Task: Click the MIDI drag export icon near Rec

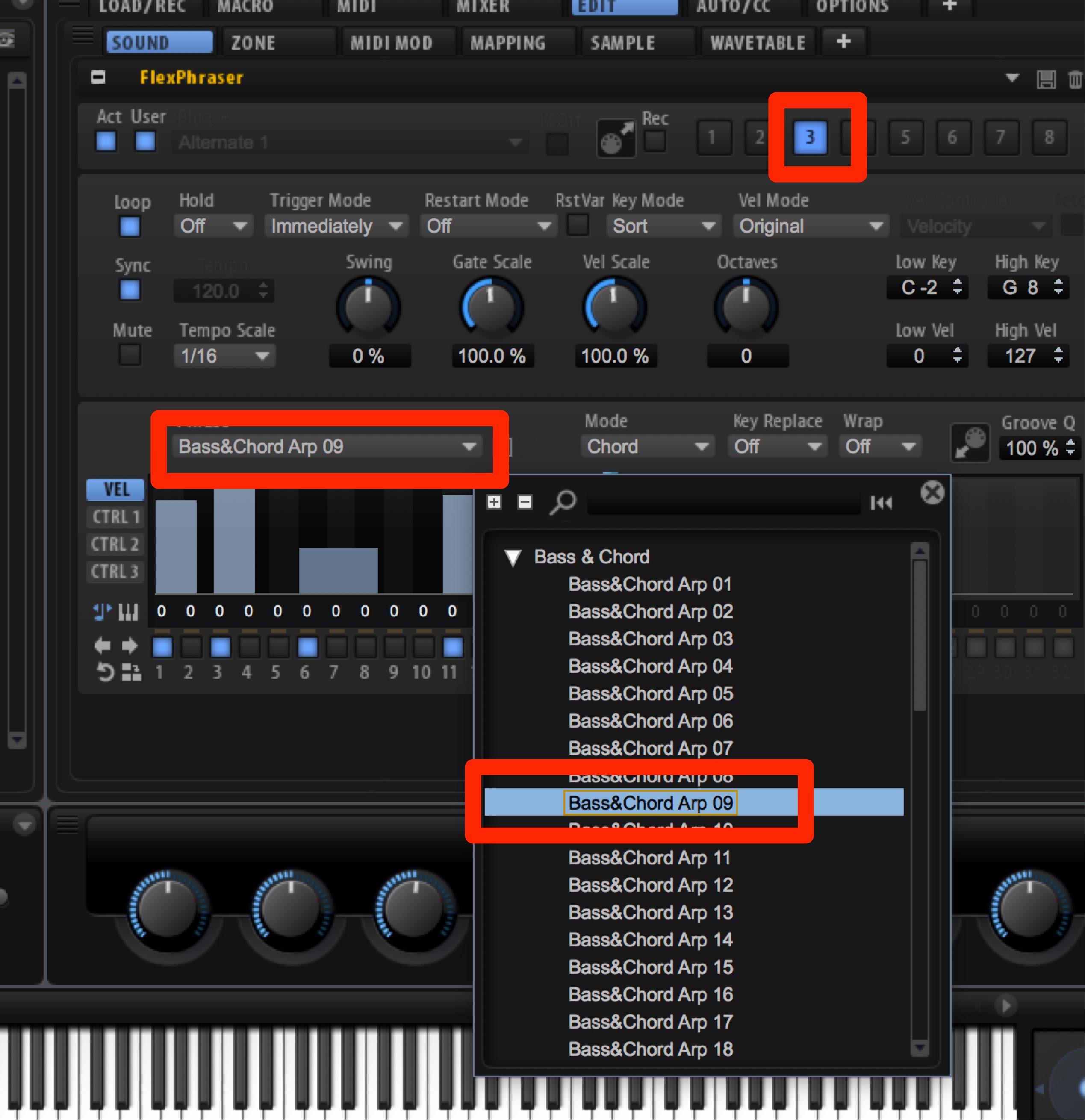Action: tap(615, 138)
